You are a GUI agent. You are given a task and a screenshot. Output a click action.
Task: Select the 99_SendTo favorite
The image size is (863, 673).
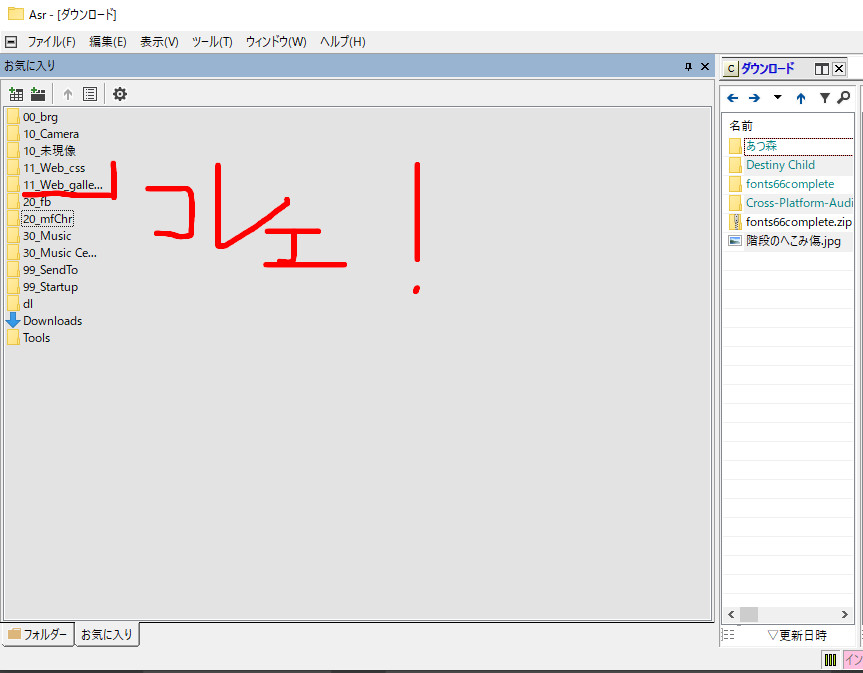(50, 270)
